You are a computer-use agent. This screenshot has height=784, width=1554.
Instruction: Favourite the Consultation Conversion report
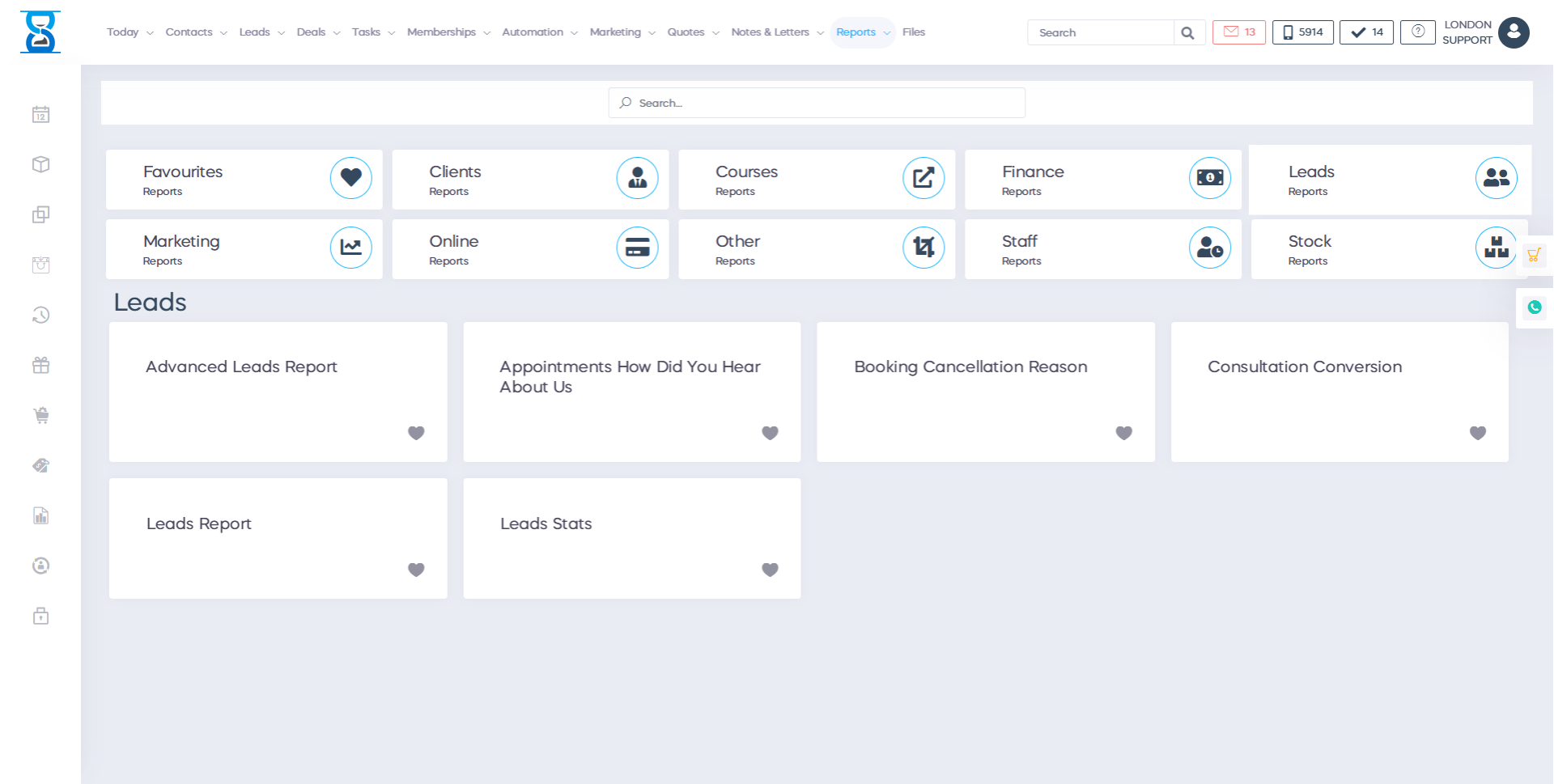click(x=1477, y=433)
